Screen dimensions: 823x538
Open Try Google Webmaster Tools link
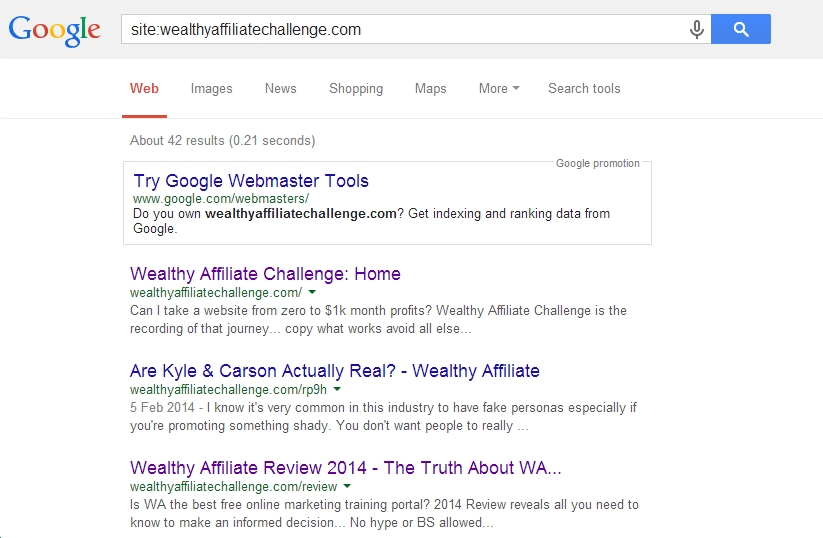251,181
